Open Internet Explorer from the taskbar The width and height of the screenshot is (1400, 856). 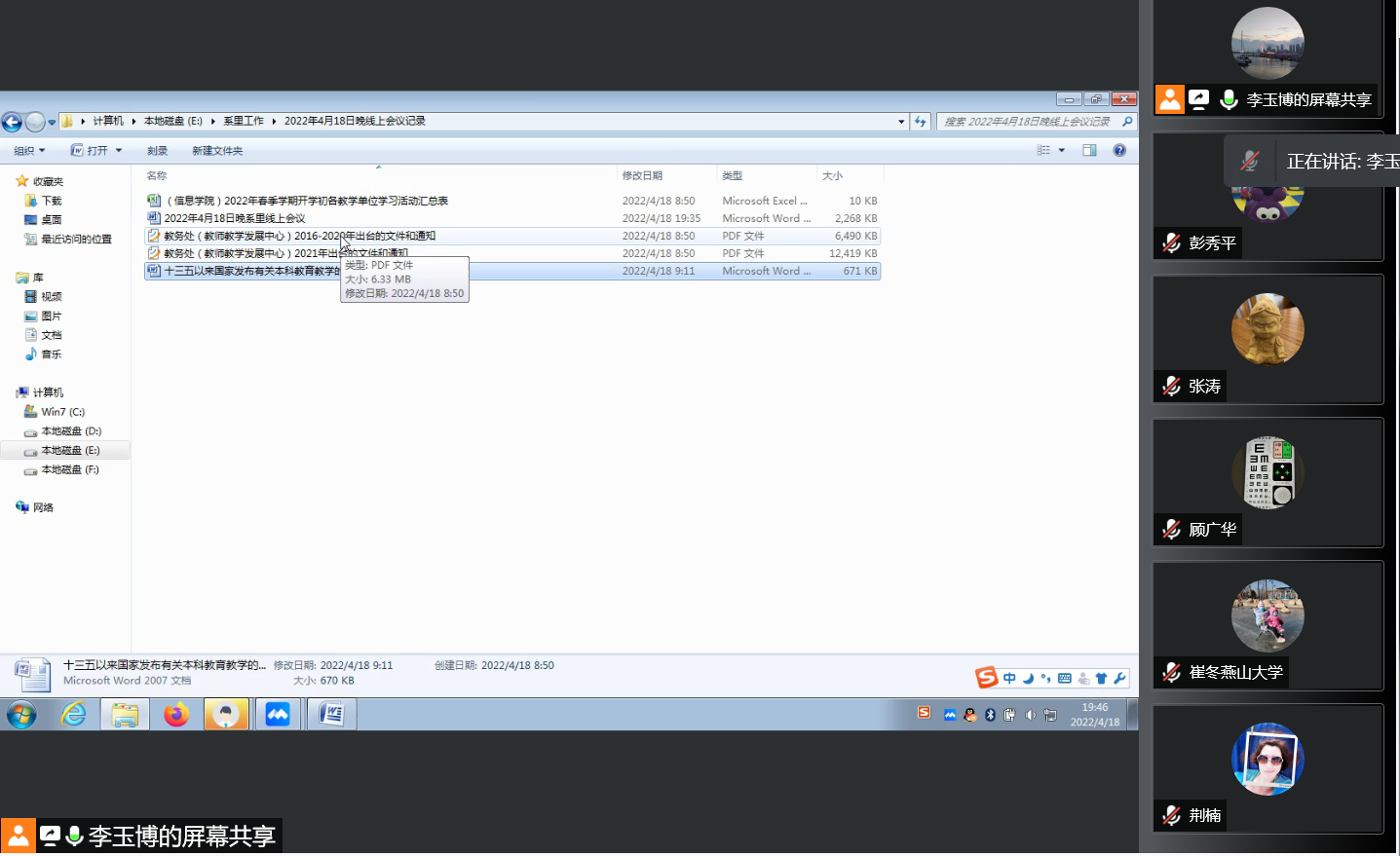74,715
